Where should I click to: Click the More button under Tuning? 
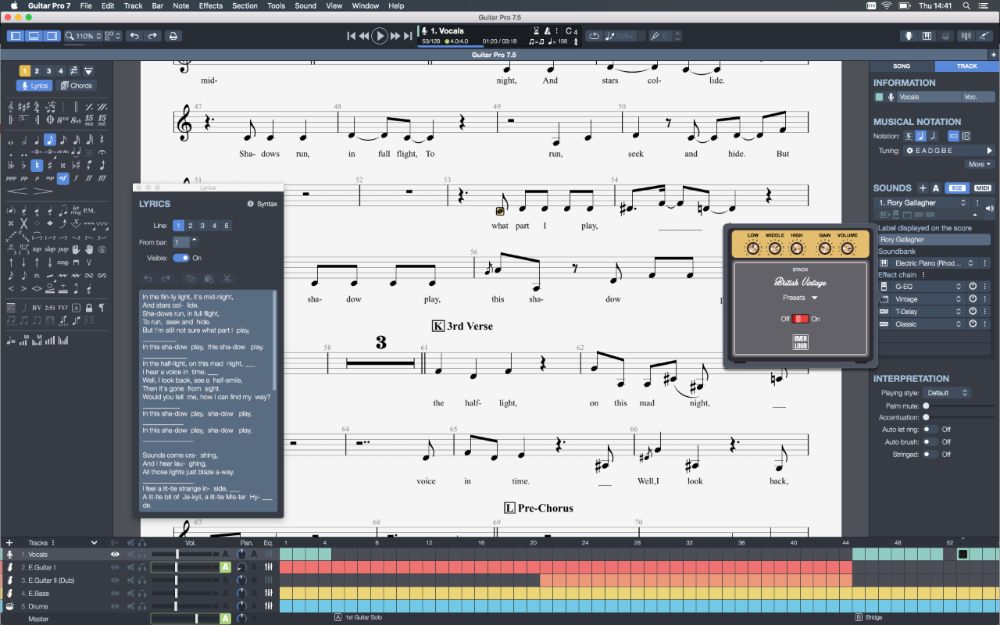click(x=979, y=164)
